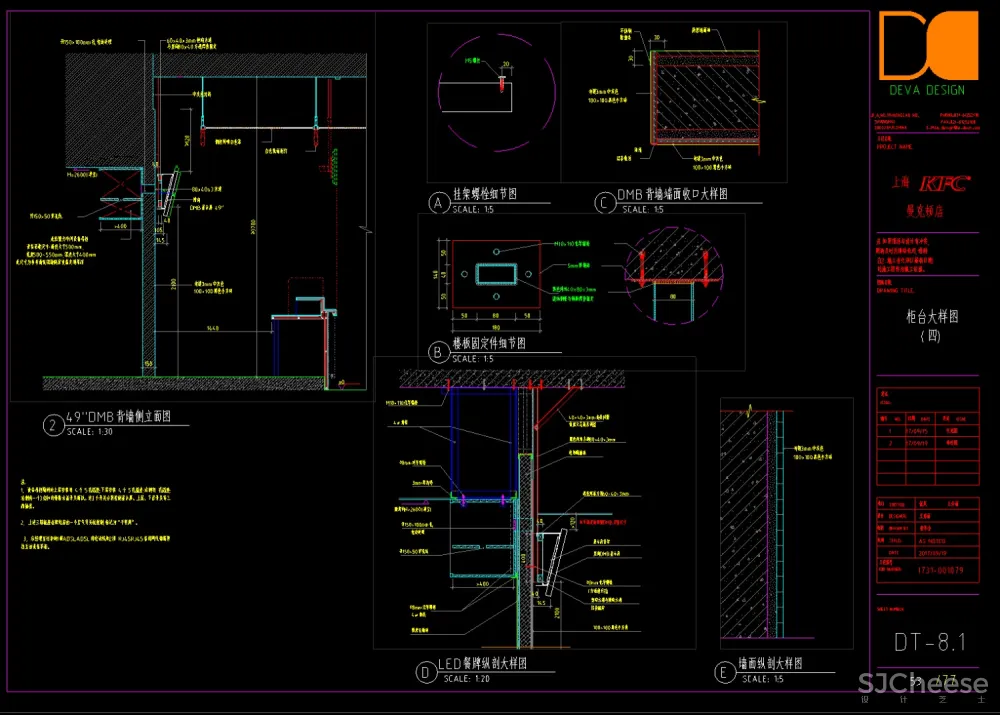Viewport: 1000px width, 715px height.
Task: Click the orange DEVA DESIGN logo
Action: point(927,45)
